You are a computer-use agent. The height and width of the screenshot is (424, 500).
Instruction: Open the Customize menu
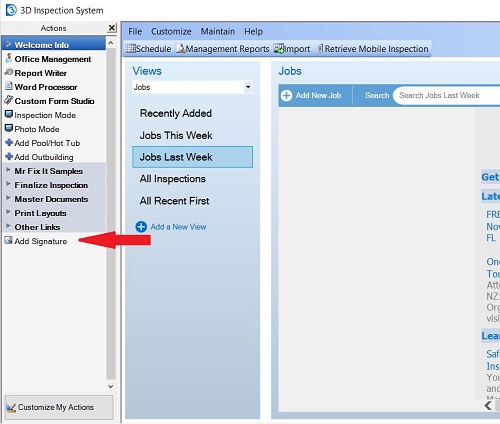pos(171,31)
